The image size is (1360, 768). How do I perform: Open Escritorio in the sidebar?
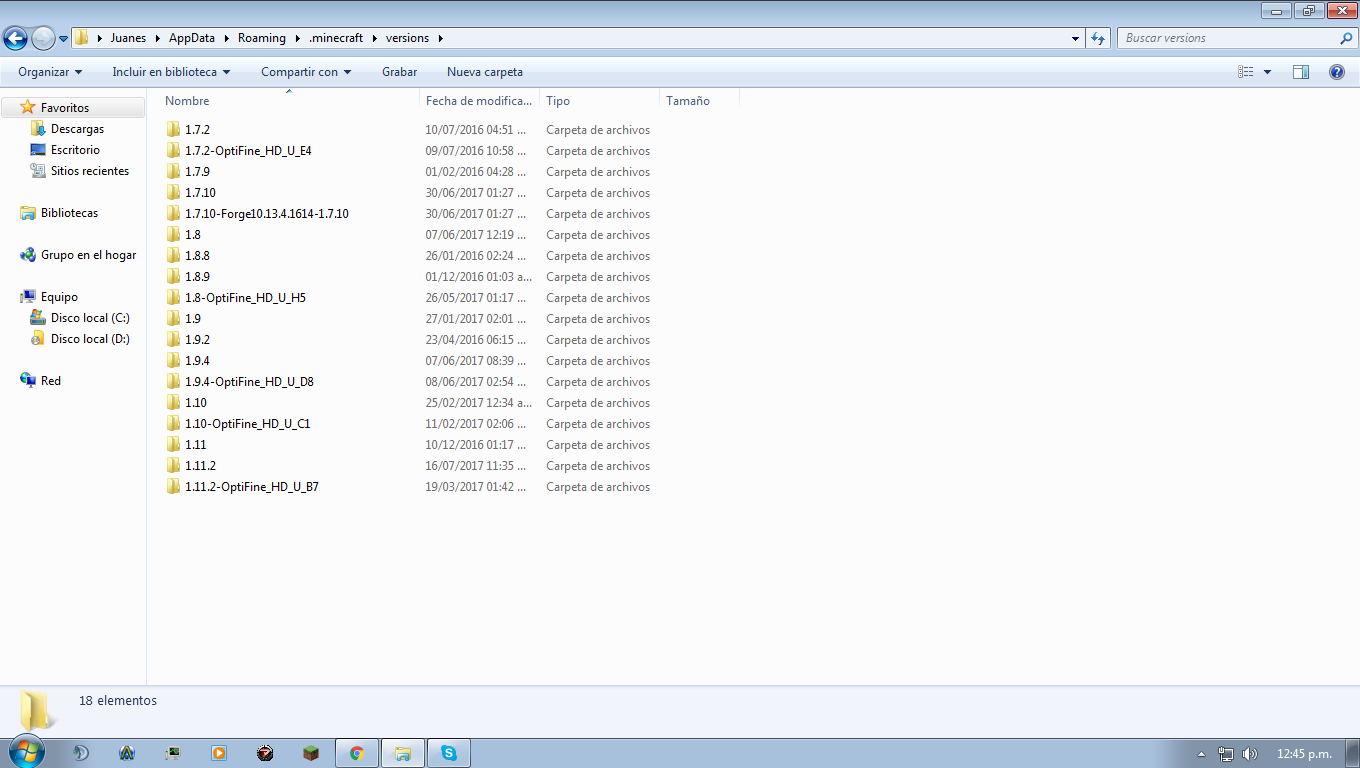click(75, 150)
